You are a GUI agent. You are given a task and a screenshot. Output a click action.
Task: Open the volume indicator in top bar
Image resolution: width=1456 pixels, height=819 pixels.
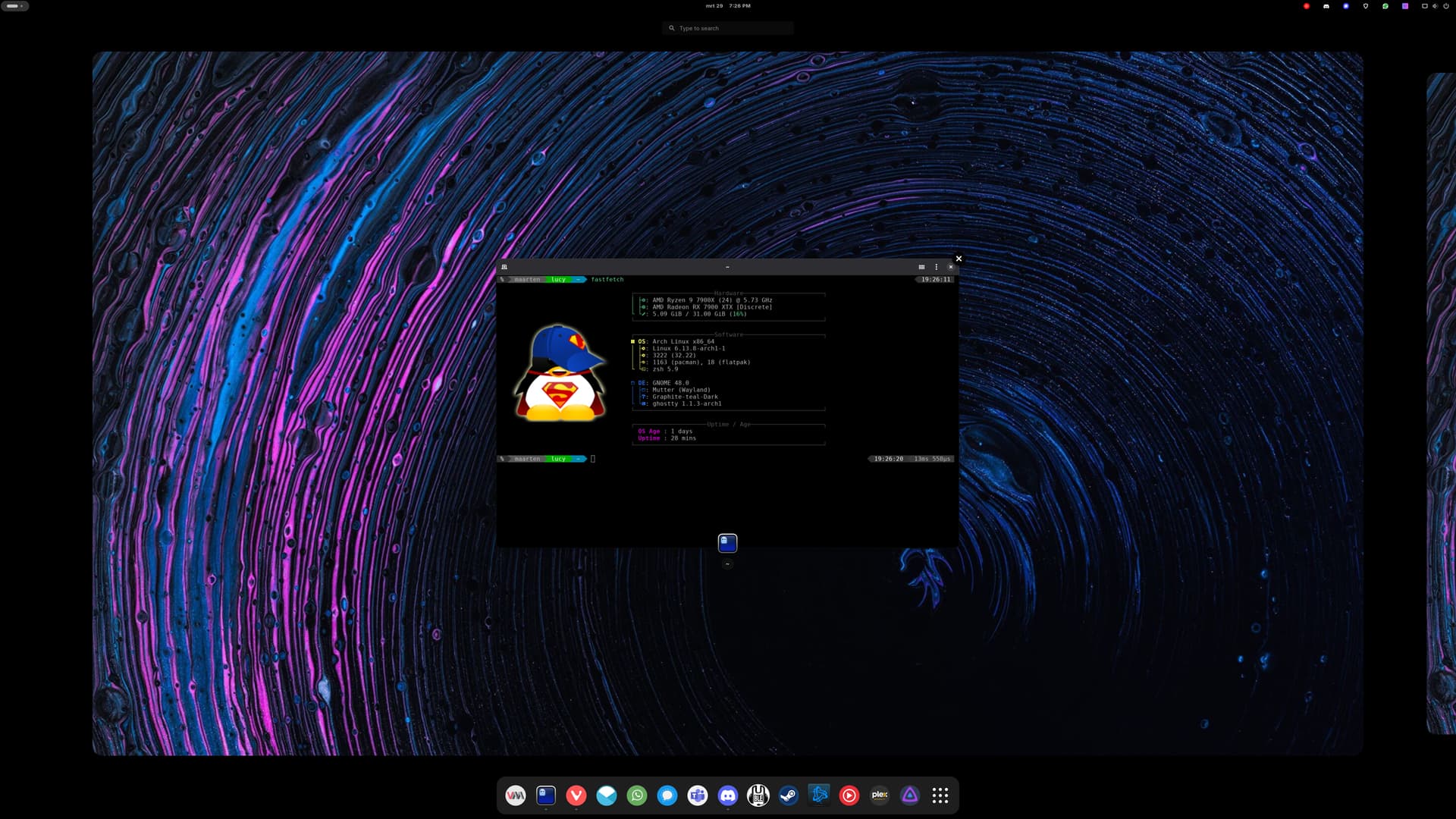pyautogui.click(x=1436, y=6)
